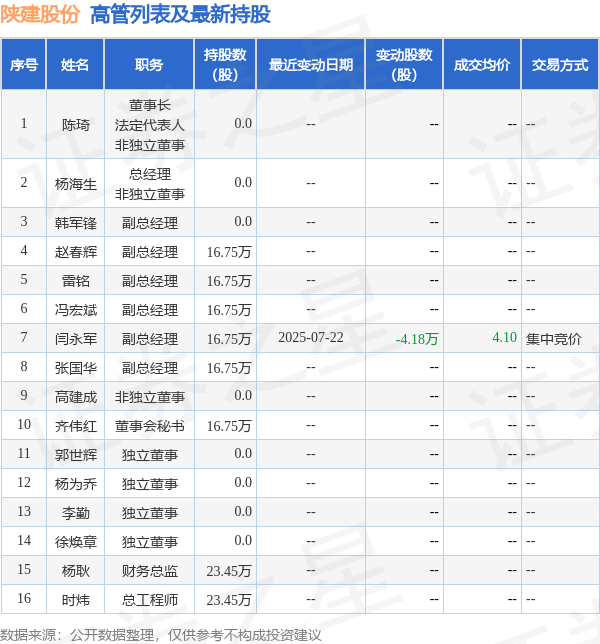Click 韩军锋's title 副总经理
This screenshot has height=644, width=600.
coord(149,223)
